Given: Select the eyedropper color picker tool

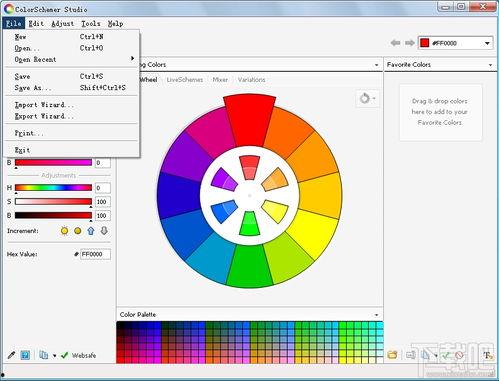Looking at the screenshot, I should click(x=11, y=355).
